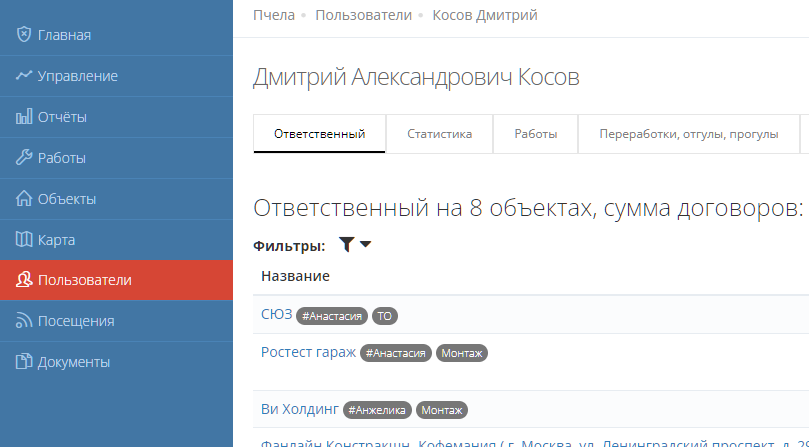The width and height of the screenshot is (809, 447).
Task: Click the wrench icon for Работы
Action: click(24, 158)
